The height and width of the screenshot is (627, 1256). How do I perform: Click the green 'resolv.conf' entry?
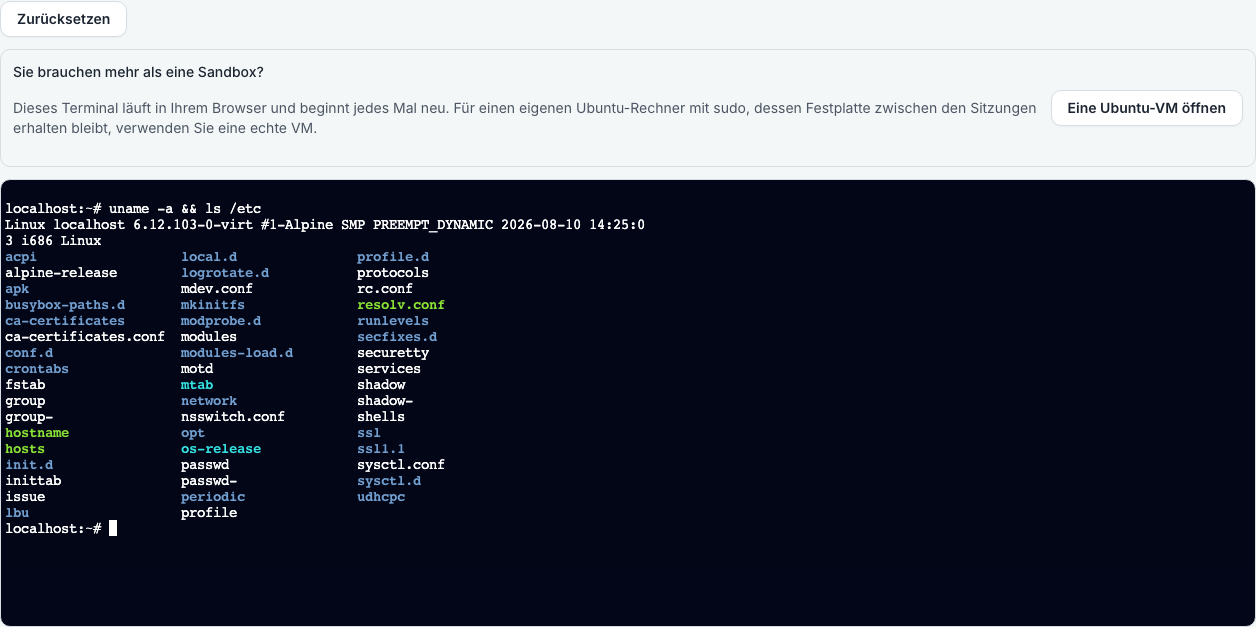(x=401, y=305)
